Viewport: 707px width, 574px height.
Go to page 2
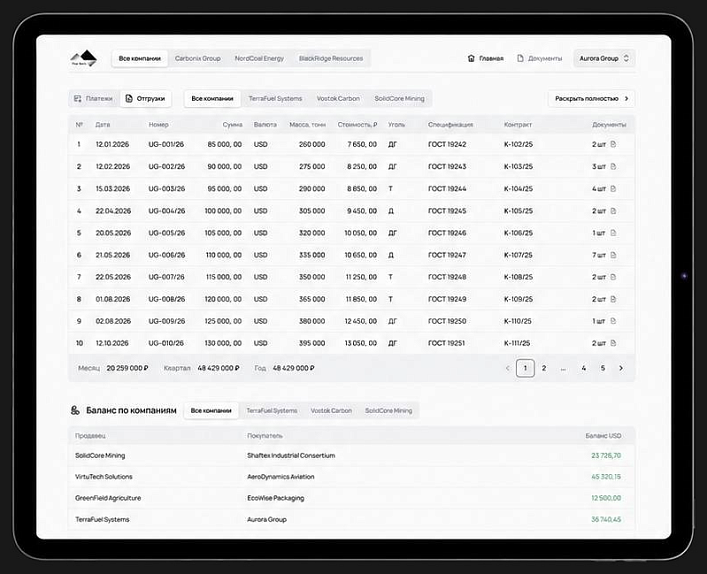point(544,368)
